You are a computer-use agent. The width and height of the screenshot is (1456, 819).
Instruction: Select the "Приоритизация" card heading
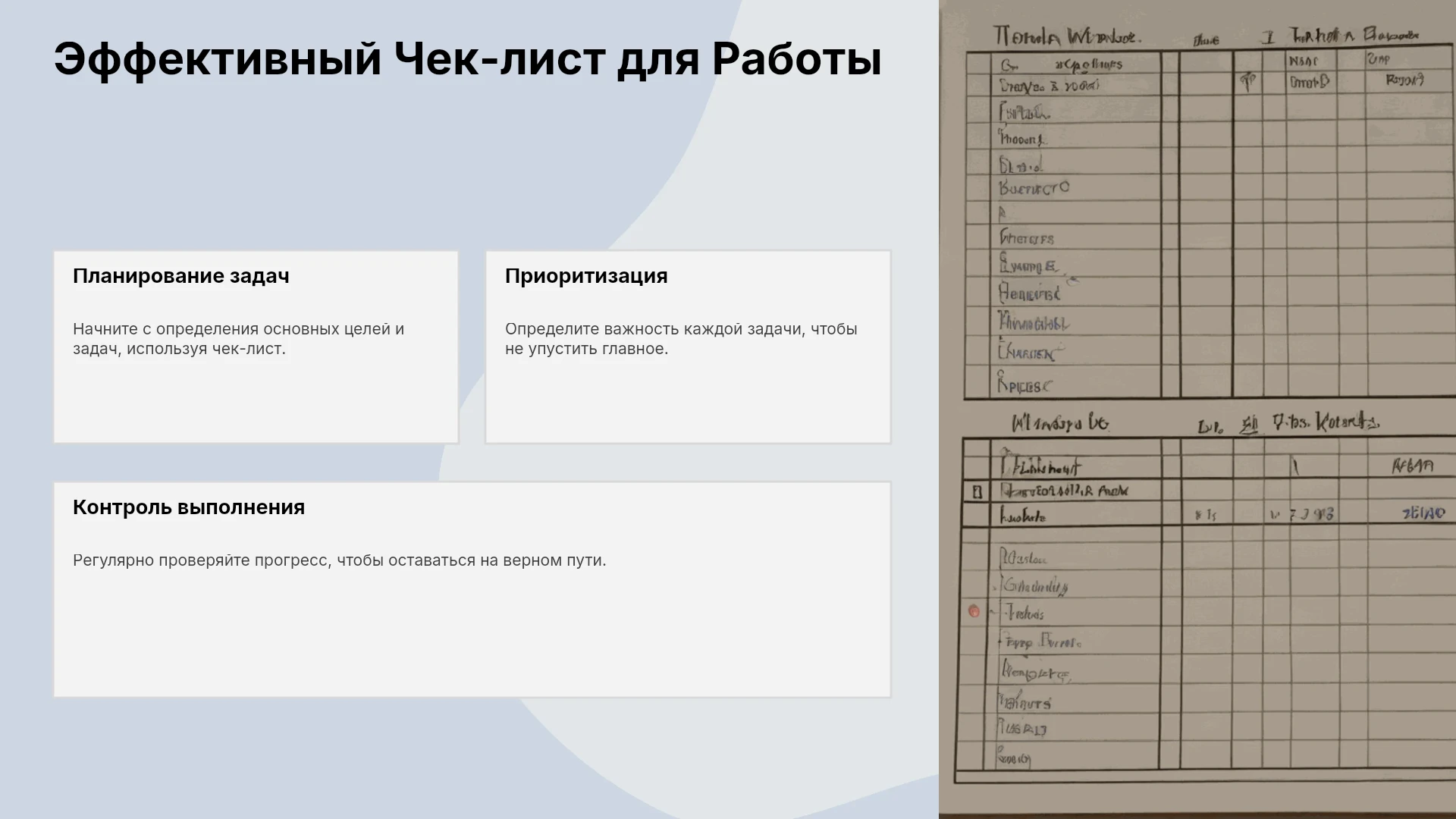(586, 276)
